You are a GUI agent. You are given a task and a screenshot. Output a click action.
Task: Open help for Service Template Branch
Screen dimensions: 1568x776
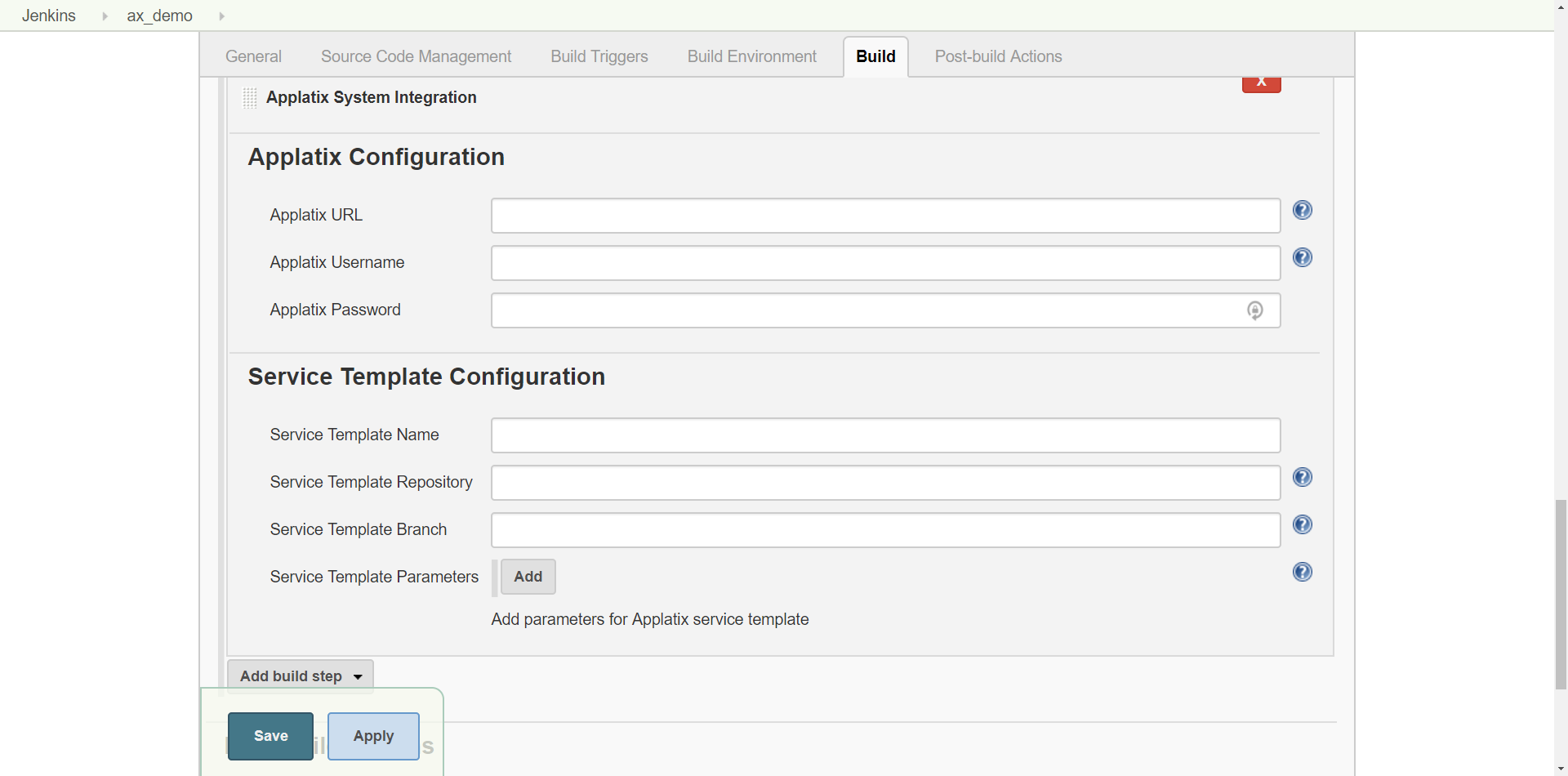pyautogui.click(x=1303, y=525)
